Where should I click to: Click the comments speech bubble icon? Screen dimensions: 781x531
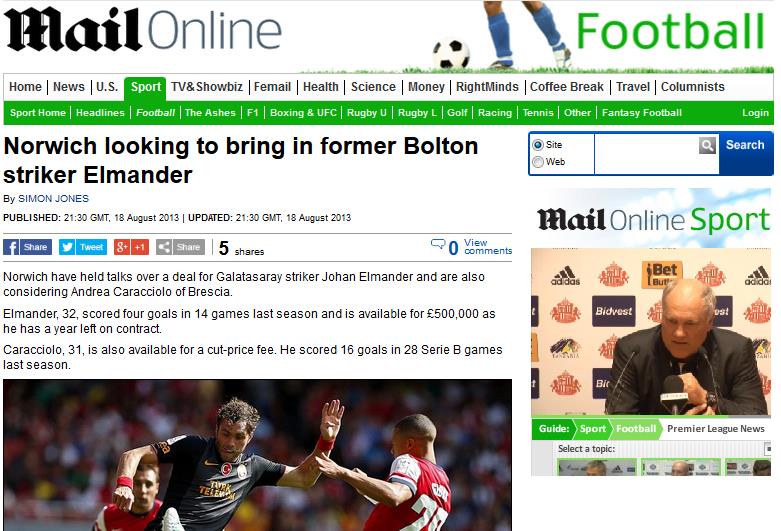click(x=438, y=244)
